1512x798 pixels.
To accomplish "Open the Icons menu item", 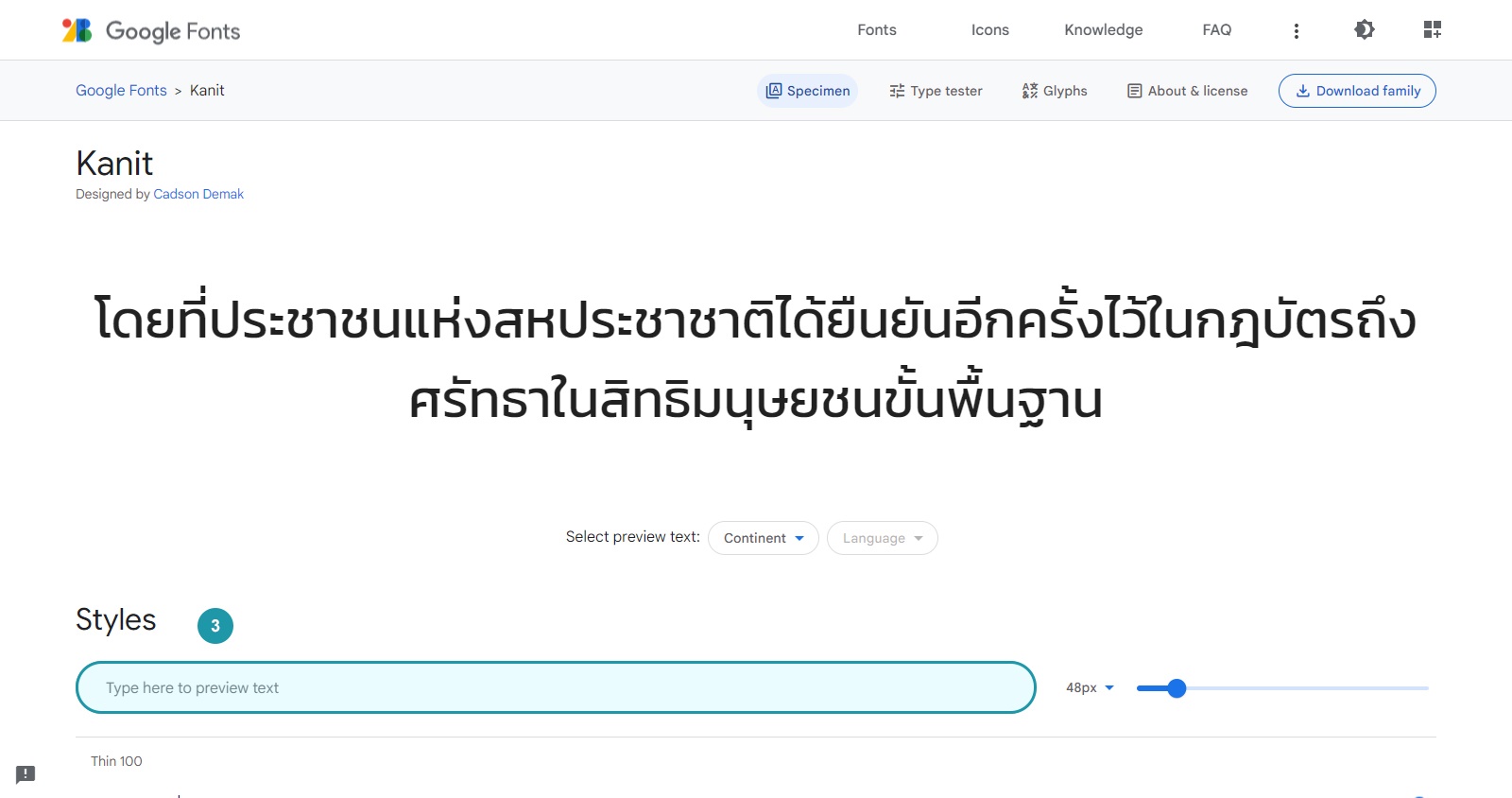I will pos(990,30).
